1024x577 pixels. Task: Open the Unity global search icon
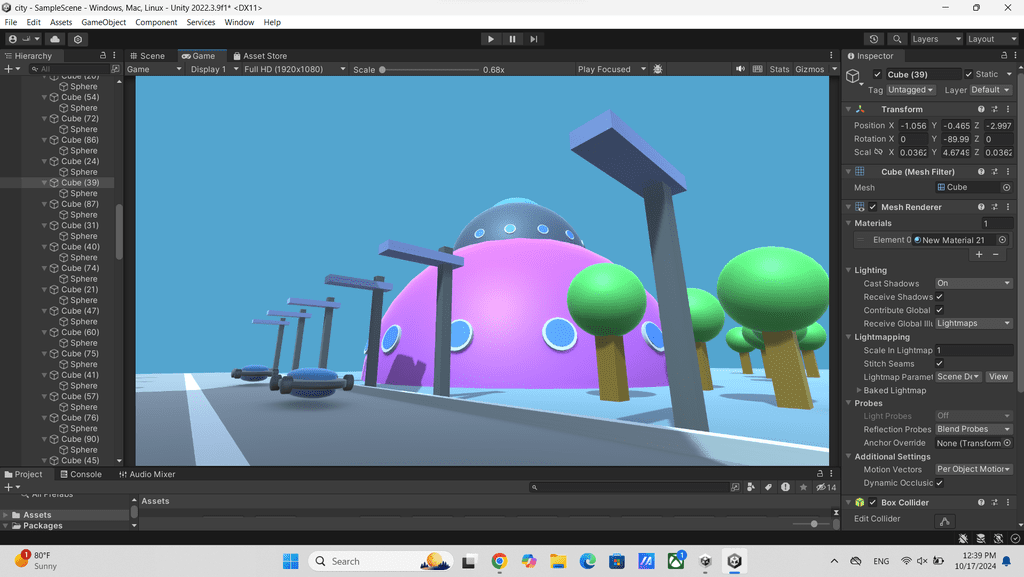(897, 39)
